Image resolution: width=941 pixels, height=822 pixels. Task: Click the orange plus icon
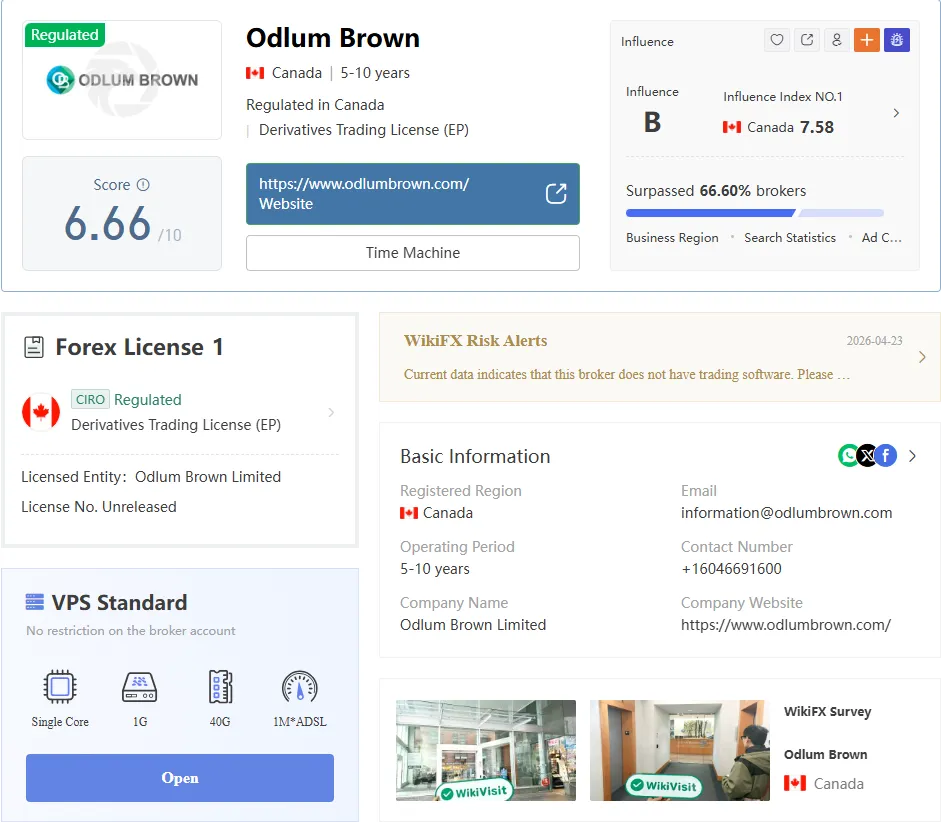pyautogui.click(x=867, y=40)
